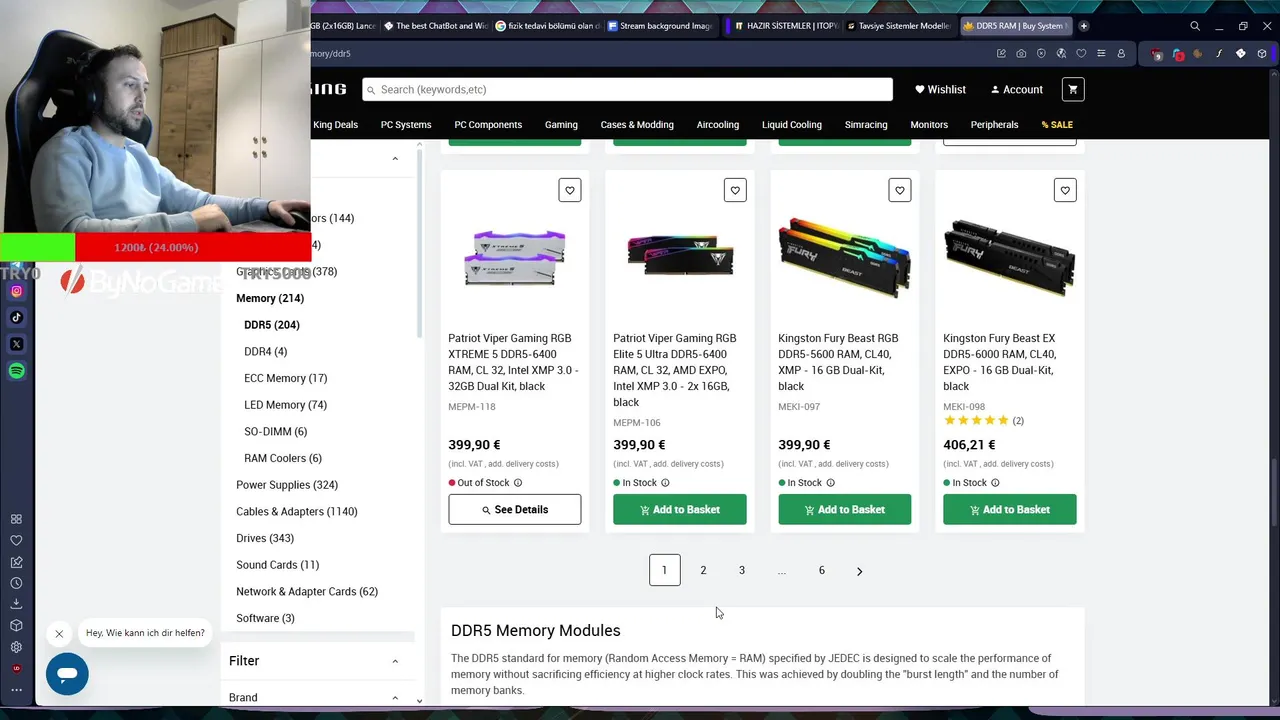Screen dimensions: 1280x720
Task: See details of Patriot Viper XTREME 5
Action: (514, 509)
